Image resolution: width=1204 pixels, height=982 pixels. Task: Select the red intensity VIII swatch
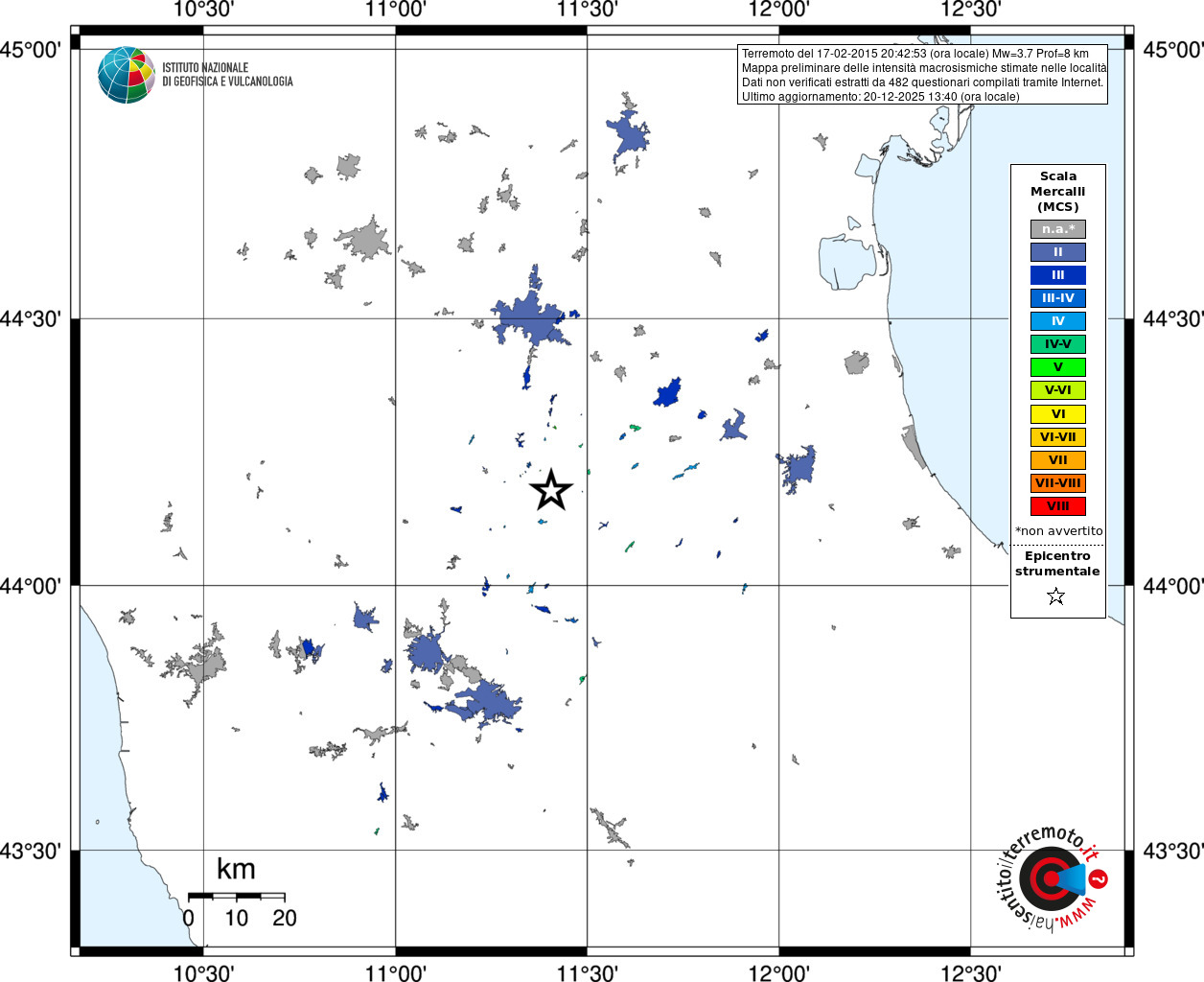(x=1058, y=506)
